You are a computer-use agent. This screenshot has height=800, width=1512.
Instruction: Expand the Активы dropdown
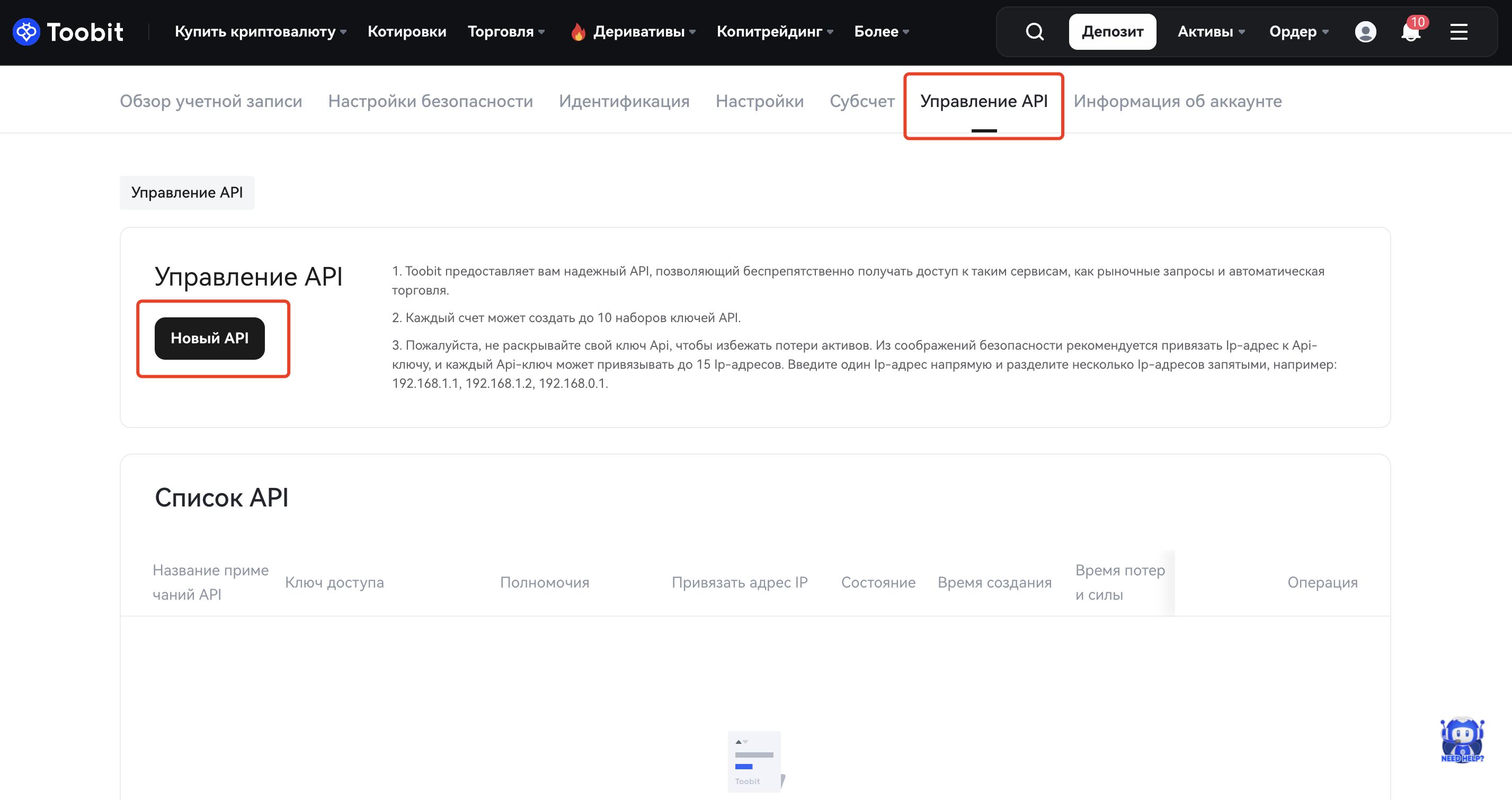pyautogui.click(x=1211, y=32)
